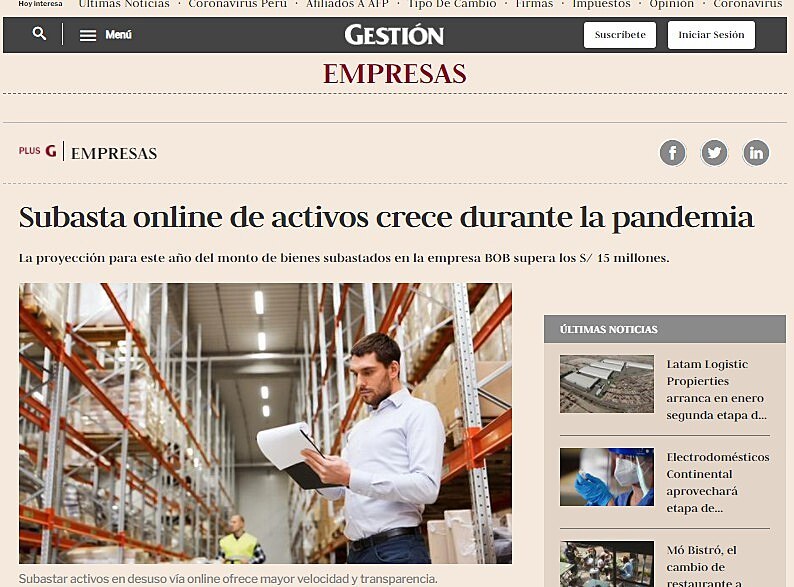Open Electrodomésticos Continental news headline

(718, 482)
